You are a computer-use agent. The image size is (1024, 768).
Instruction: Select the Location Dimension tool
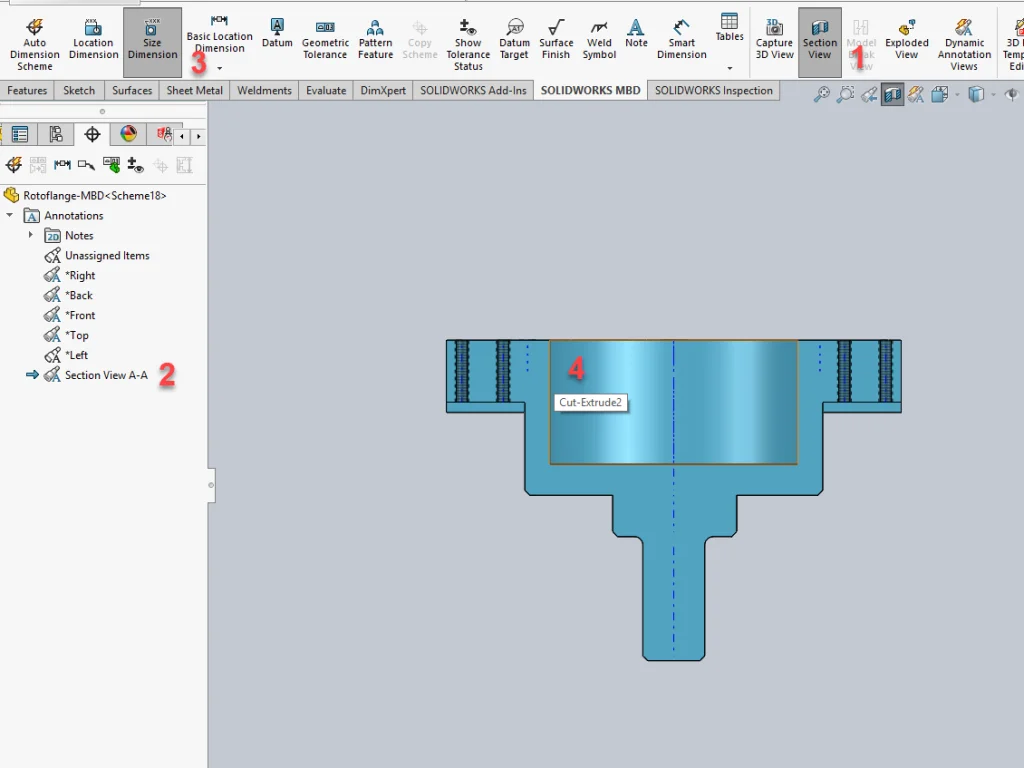click(x=93, y=43)
